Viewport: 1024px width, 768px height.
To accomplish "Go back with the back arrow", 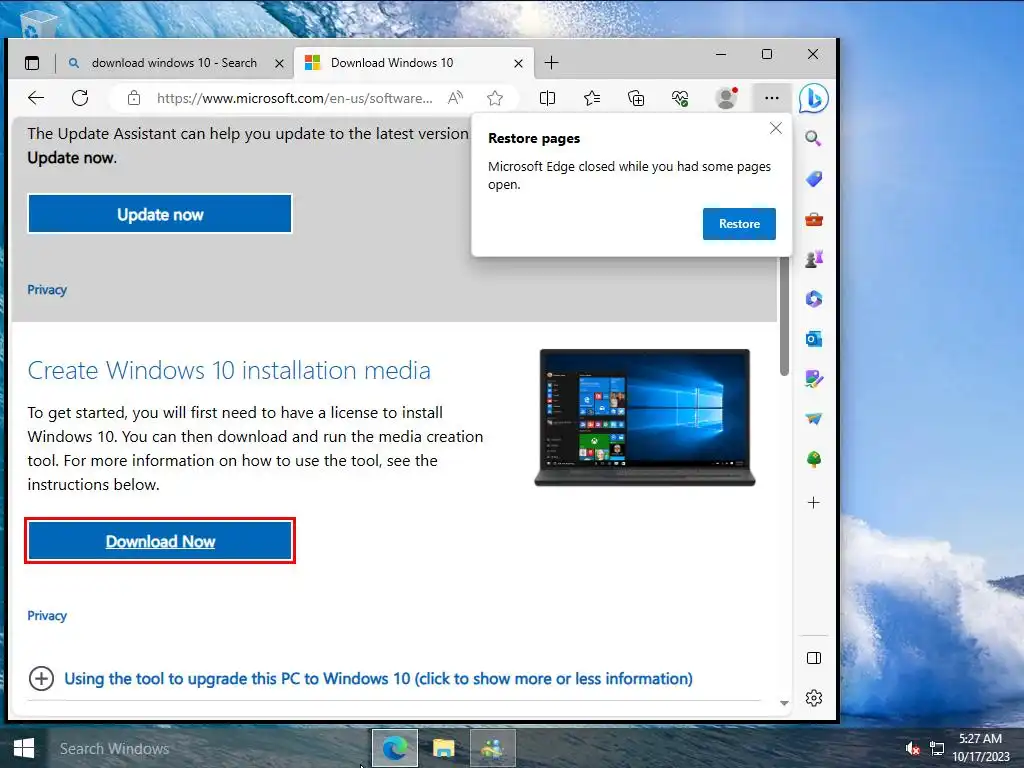I will [36, 98].
